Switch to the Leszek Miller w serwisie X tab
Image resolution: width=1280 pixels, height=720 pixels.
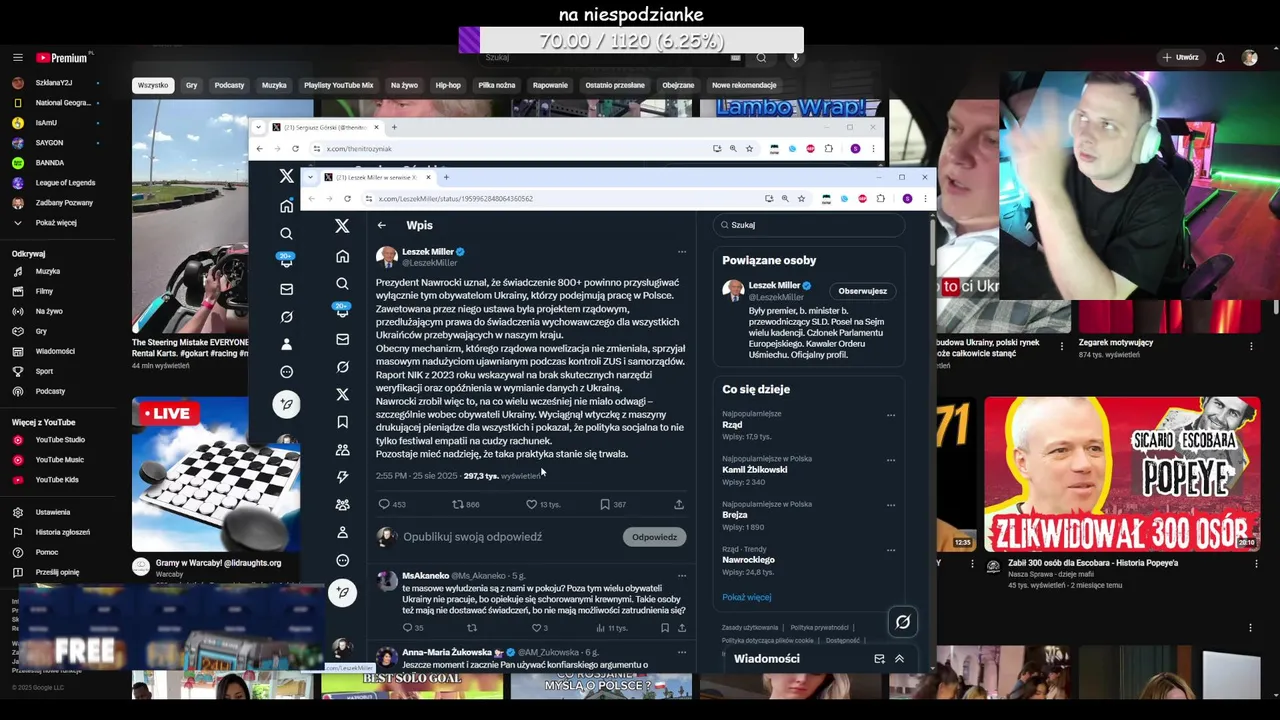pos(376,177)
